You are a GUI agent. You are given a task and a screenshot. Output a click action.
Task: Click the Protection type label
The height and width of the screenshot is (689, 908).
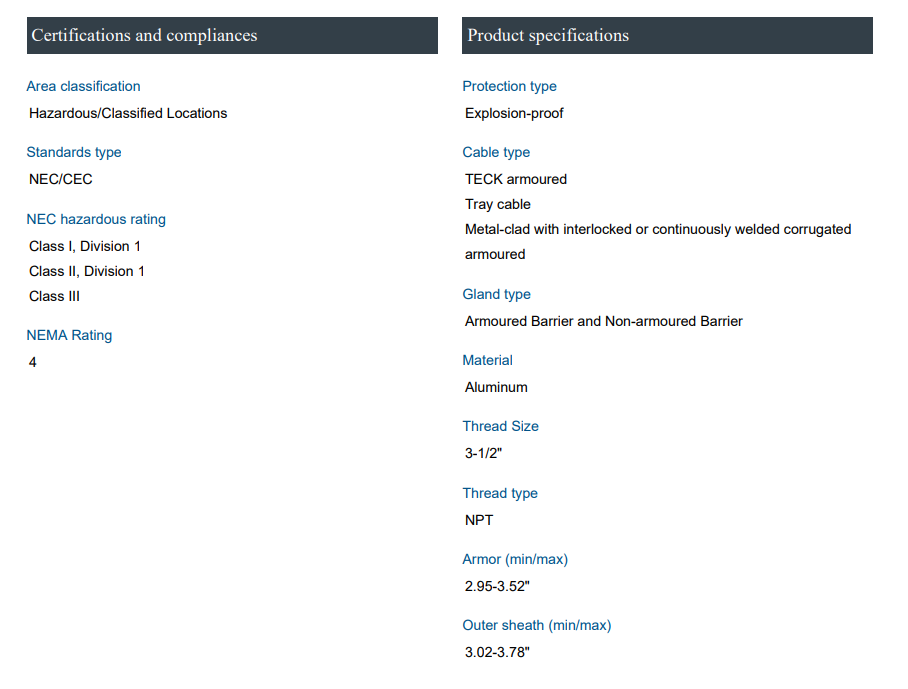coord(509,86)
